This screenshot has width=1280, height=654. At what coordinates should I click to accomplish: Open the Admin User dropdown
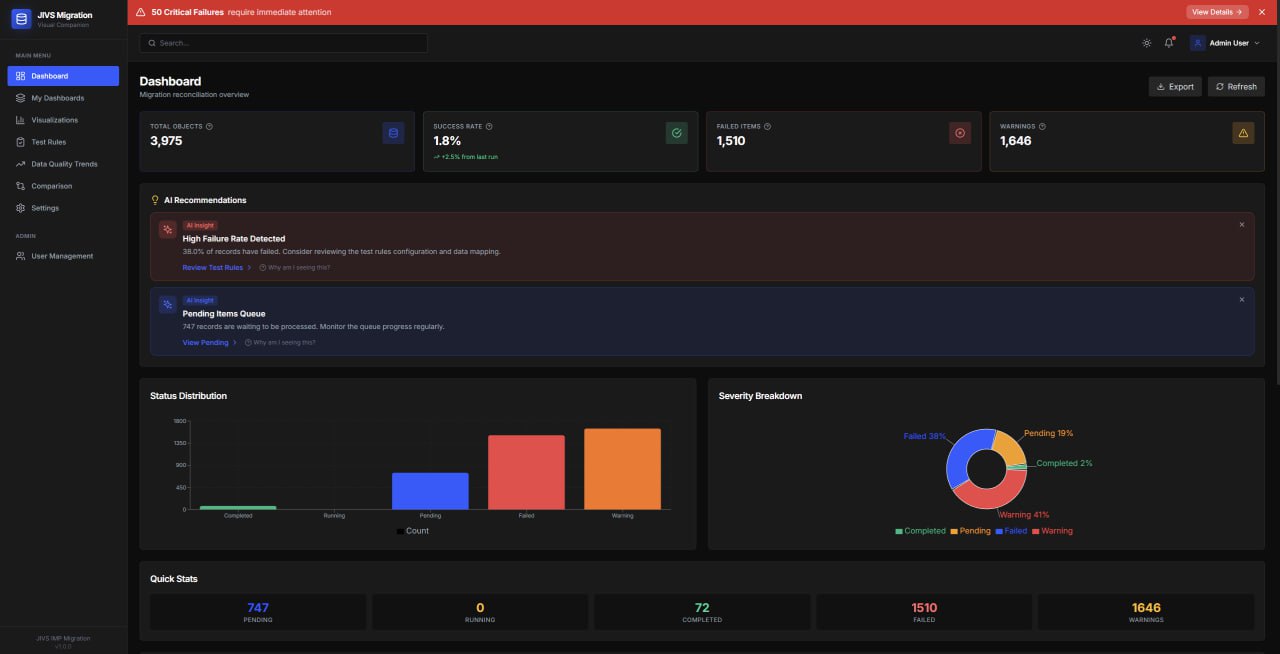(x=1227, y=43)
